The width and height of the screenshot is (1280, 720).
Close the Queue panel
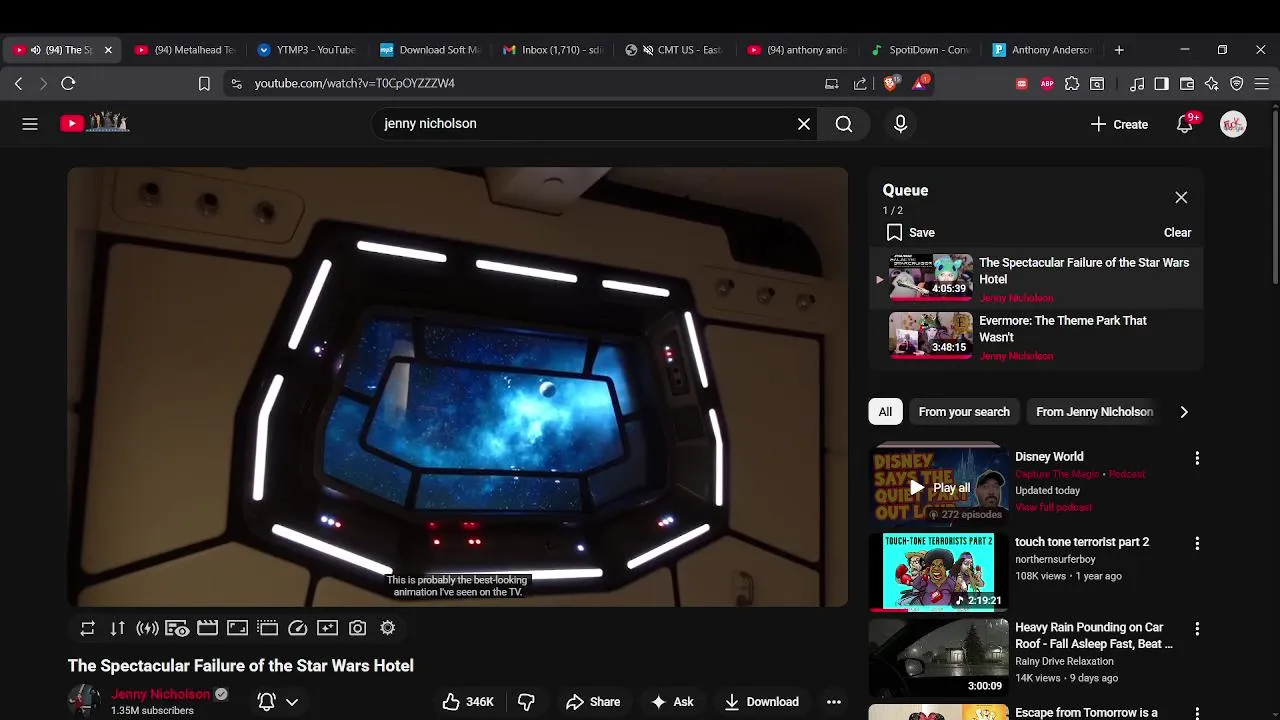(1181, 197)
